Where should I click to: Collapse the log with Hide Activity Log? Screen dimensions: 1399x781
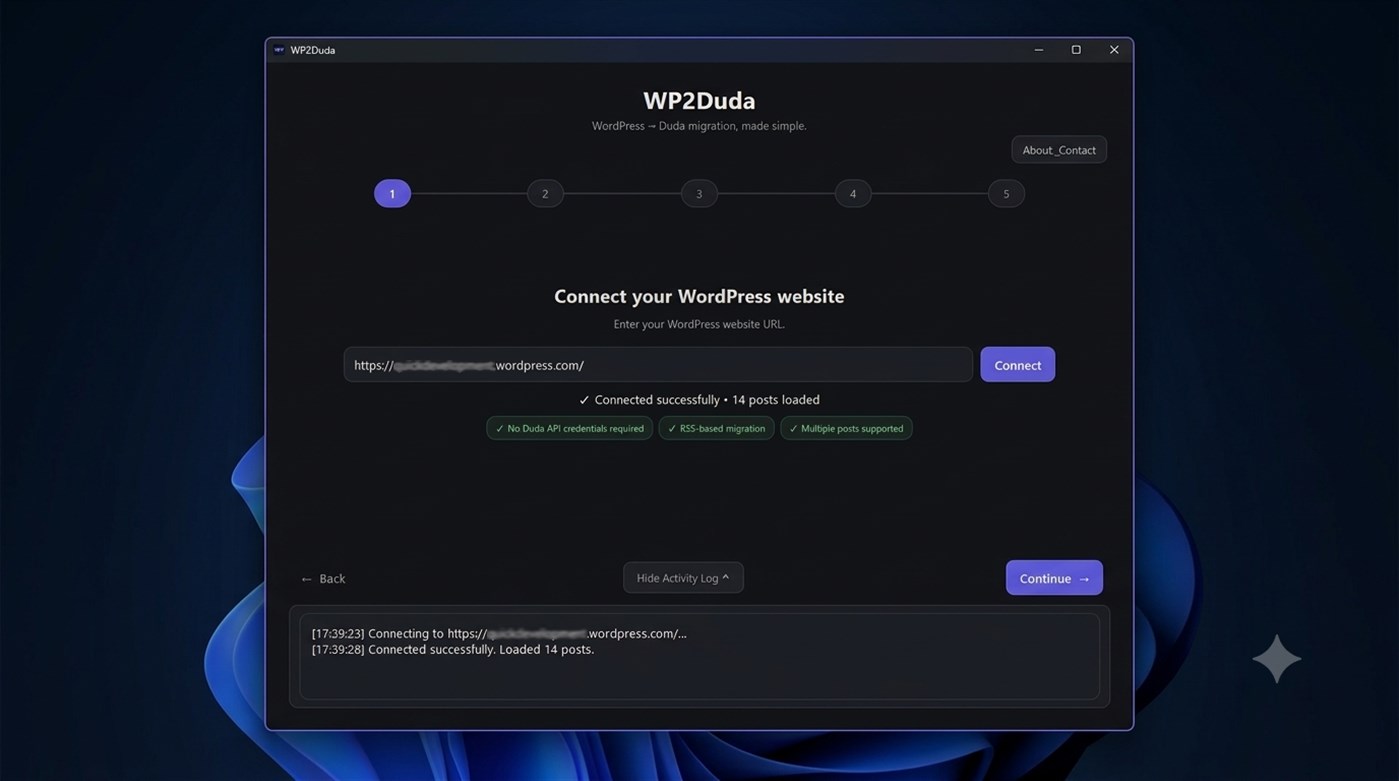(x=683, y=578)
